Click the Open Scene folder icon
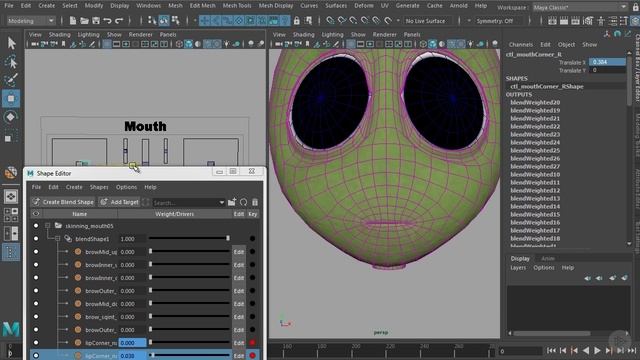The width and height of the screenshot is (640, 360). [x=84, y=20]
